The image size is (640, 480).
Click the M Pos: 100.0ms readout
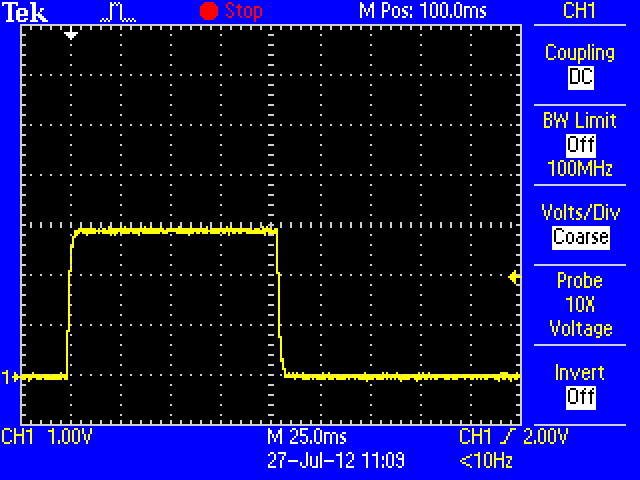click(422, 11)
